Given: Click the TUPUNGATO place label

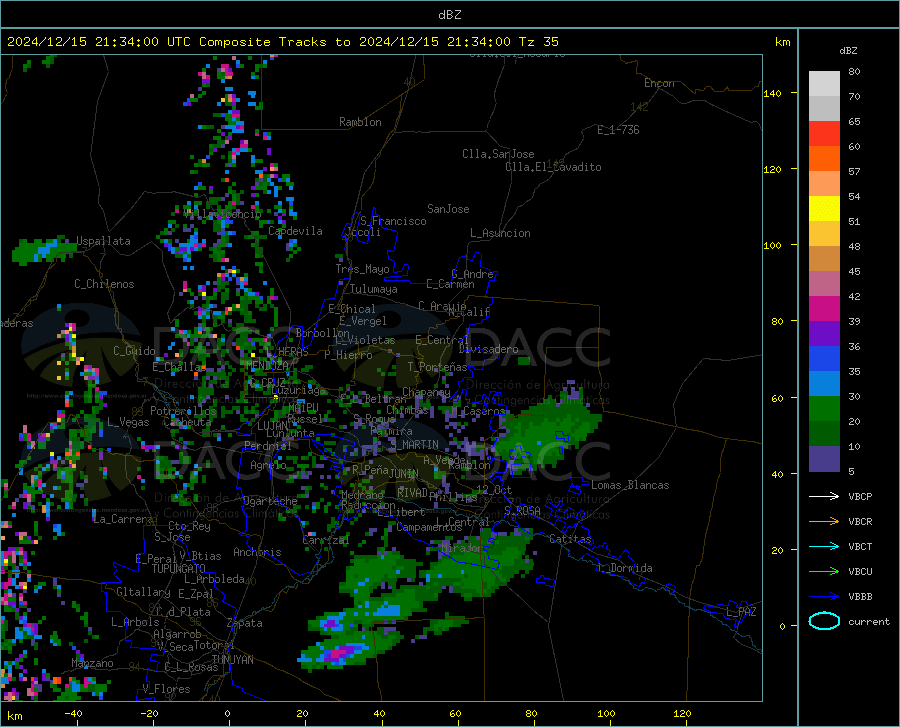Looking at the screenshot, I should (x=179, y=569).
